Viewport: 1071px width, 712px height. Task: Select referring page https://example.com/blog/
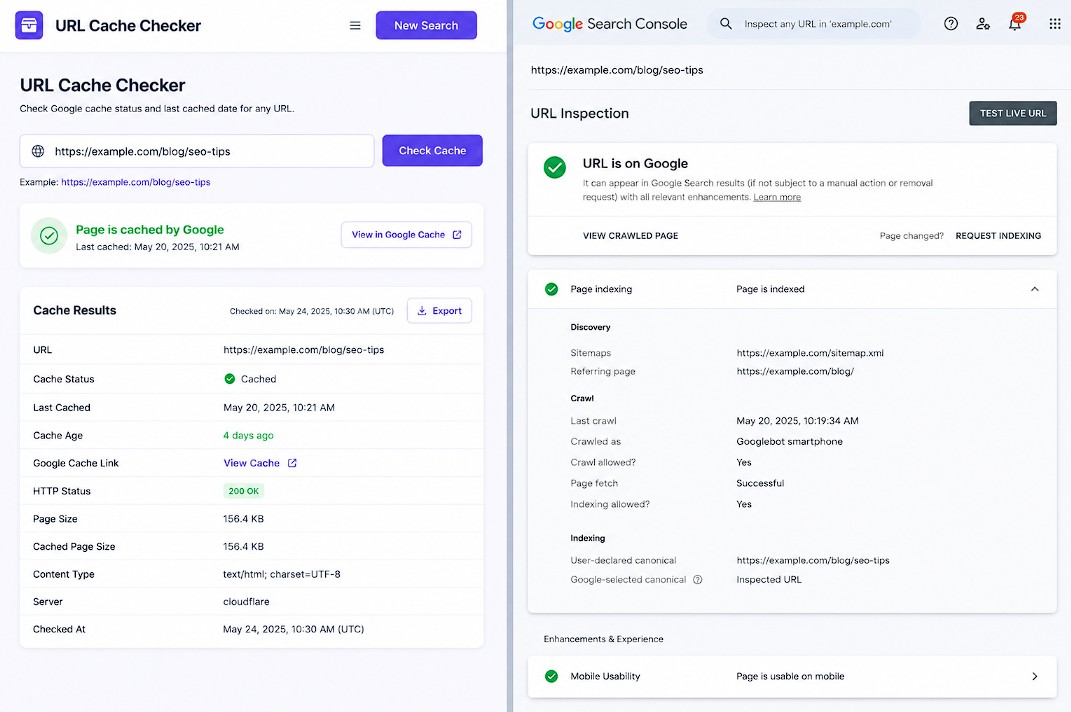(x=795, y=371)
